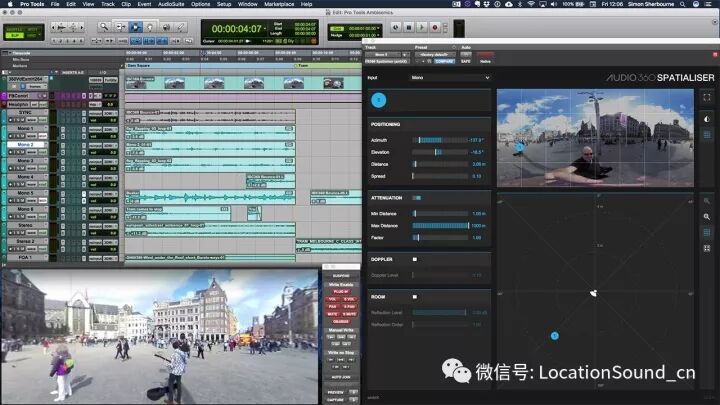The height and width of the screenshot is (405, 720).
Task: Click the blue source 1 circle
Action: (x=378, y=100)
